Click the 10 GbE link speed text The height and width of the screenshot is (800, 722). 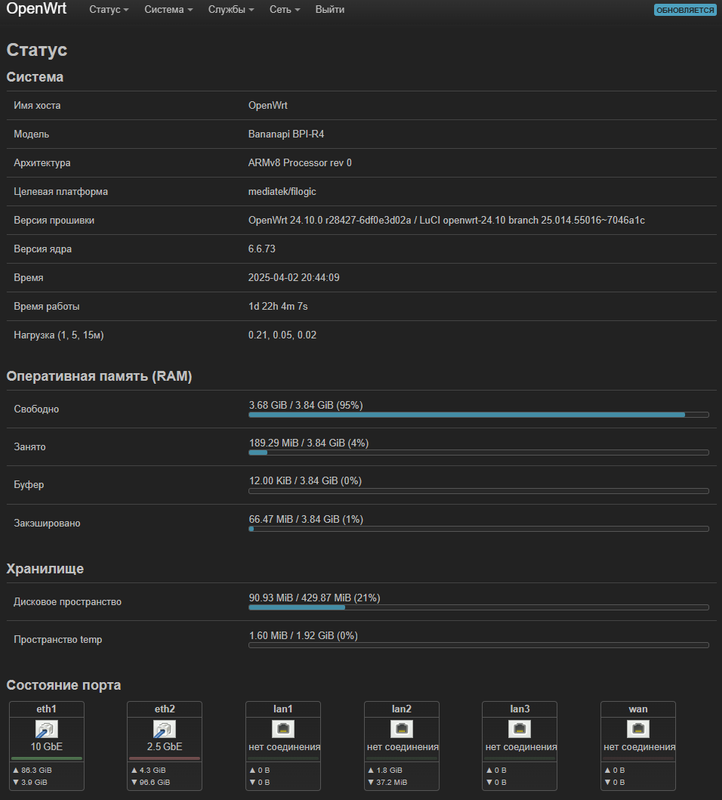click(x=46, y=747)
